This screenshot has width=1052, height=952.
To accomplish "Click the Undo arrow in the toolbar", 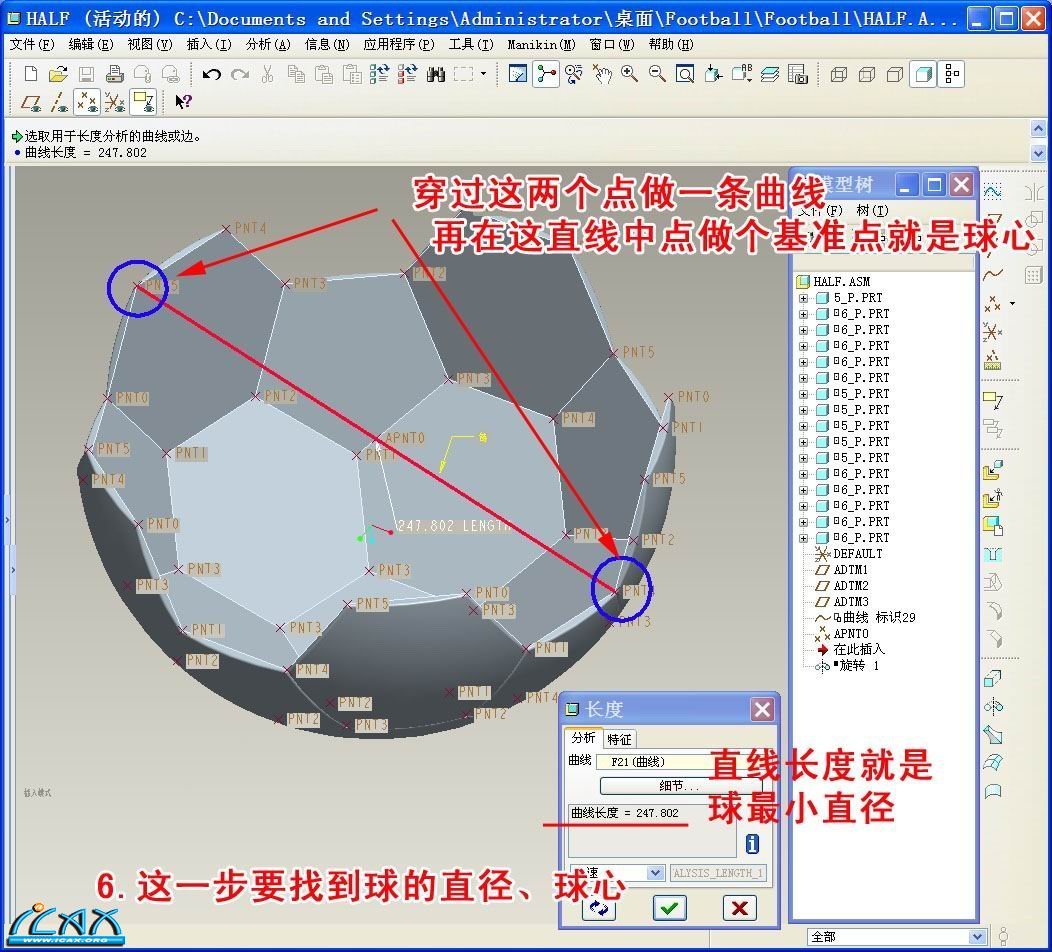I will 211,74.
